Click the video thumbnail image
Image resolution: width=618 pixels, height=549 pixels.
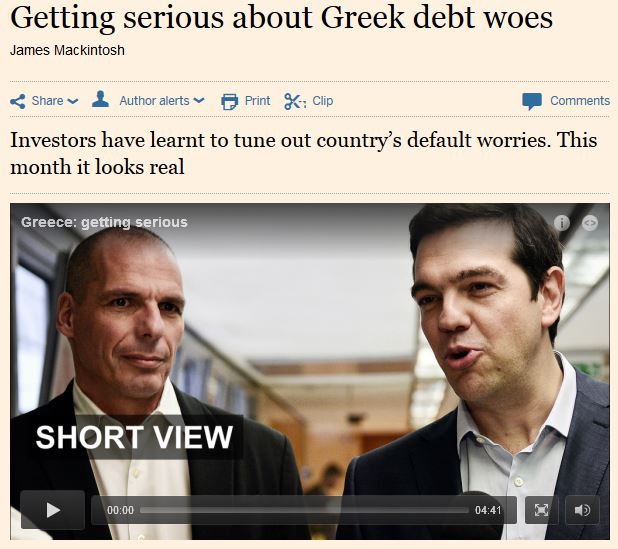pyautogui.click(x=310, y=347)
